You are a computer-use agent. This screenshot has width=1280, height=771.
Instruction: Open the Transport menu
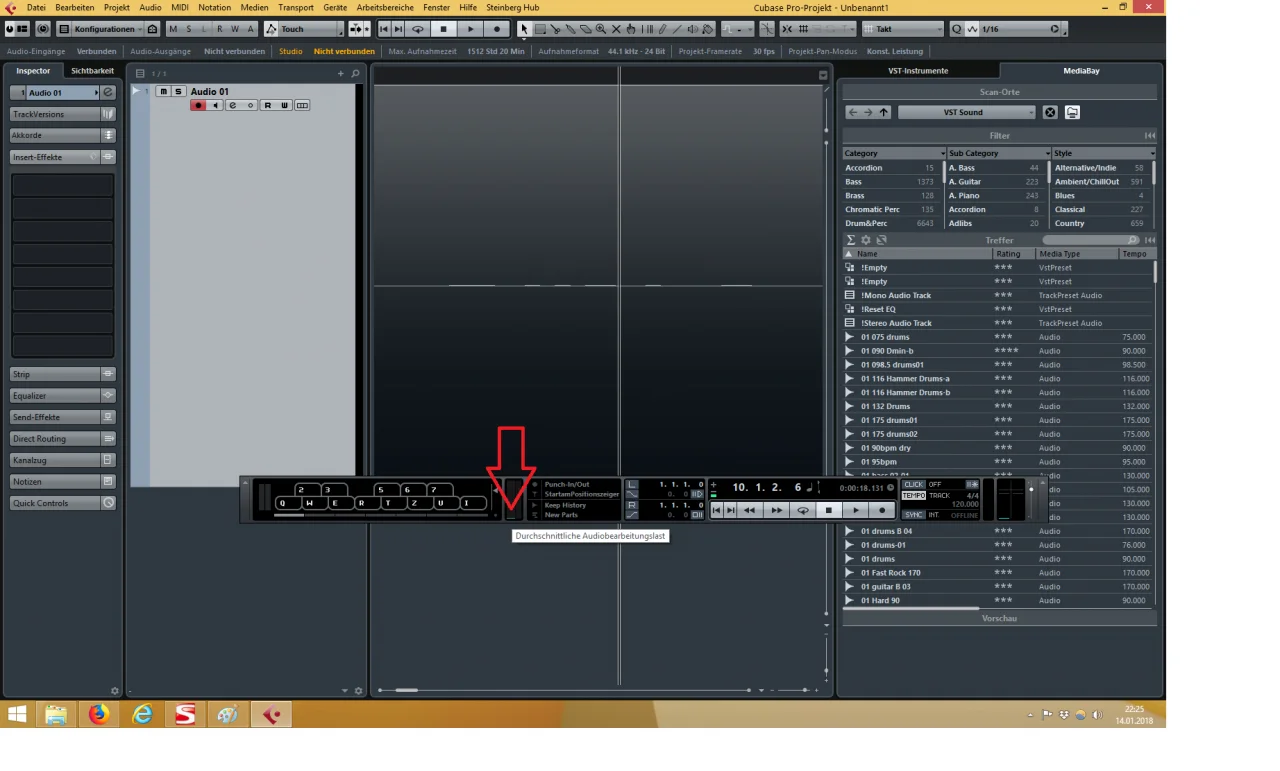[296, 7]
